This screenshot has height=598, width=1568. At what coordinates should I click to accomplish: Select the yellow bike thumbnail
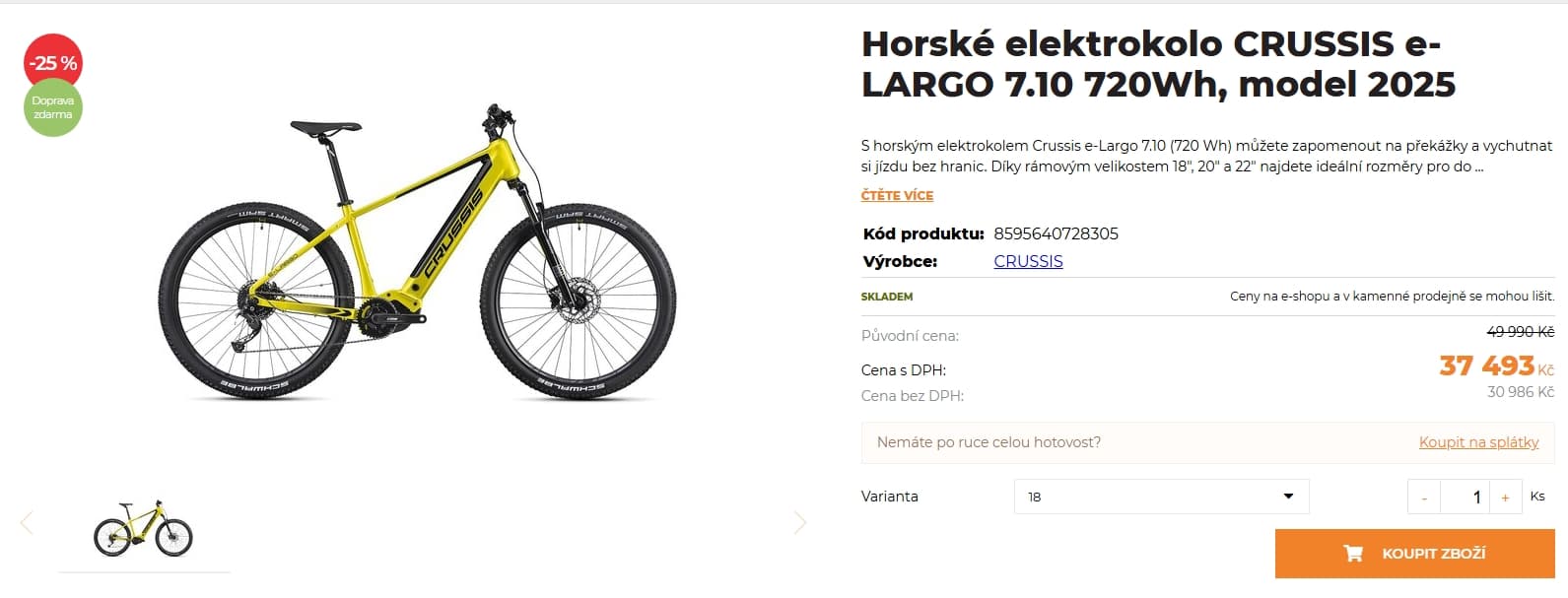point(144,528)
